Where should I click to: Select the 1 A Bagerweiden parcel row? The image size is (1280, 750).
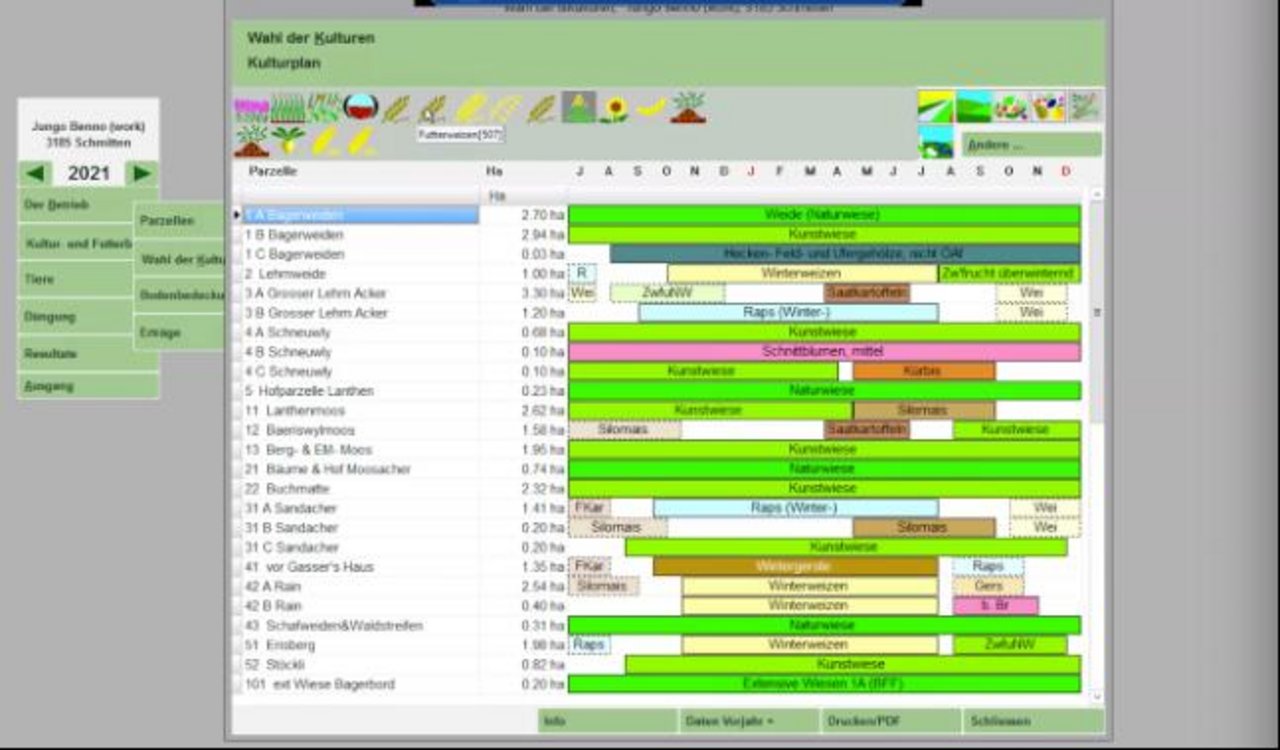coord(360,215)
